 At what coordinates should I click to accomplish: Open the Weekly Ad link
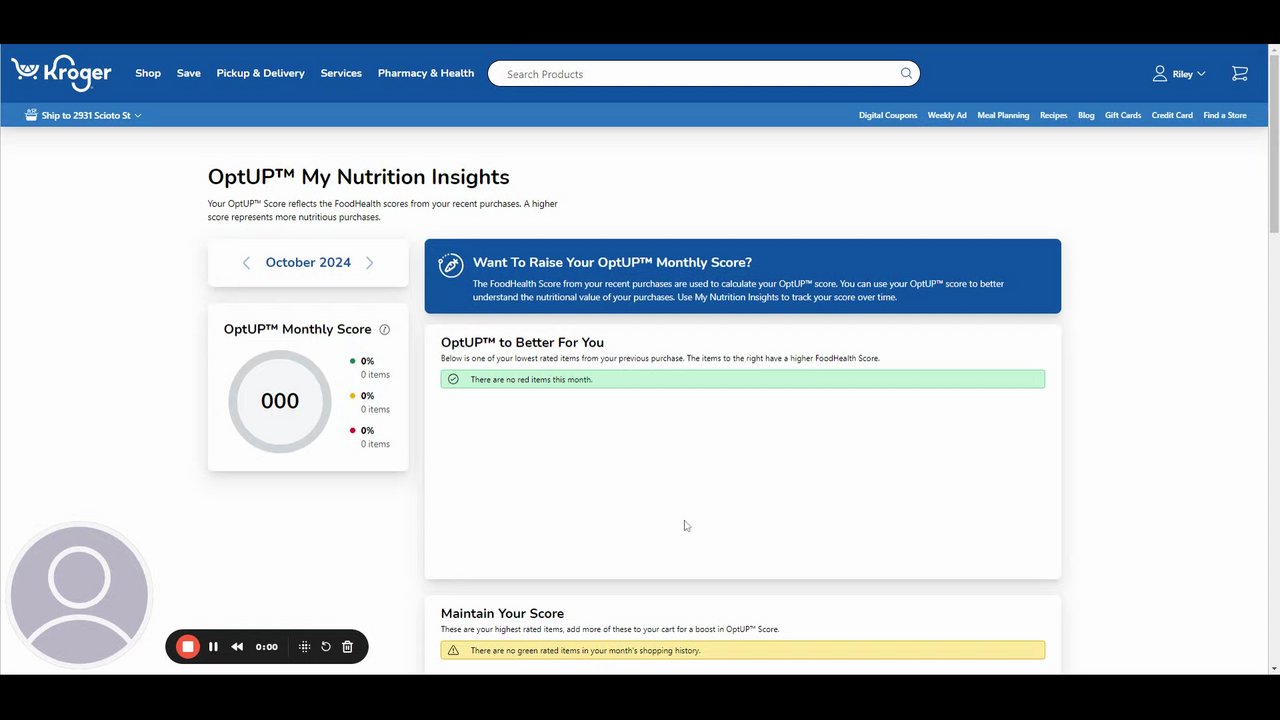pyautogui.click(x=947, y=115)
